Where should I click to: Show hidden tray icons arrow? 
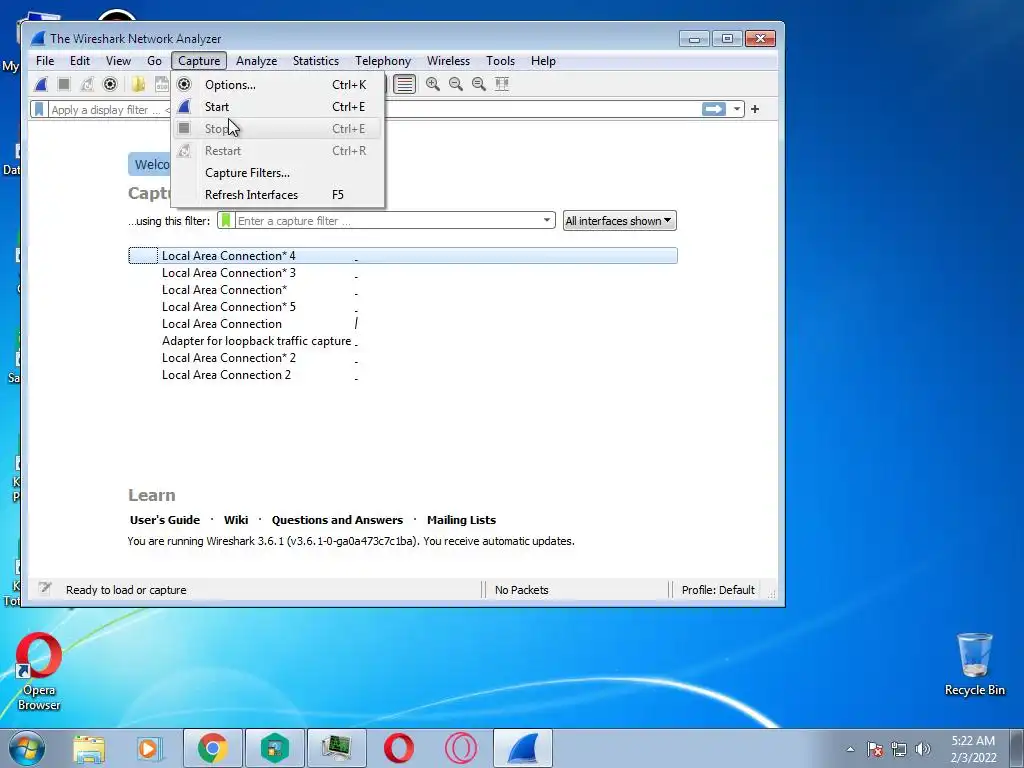850,749
